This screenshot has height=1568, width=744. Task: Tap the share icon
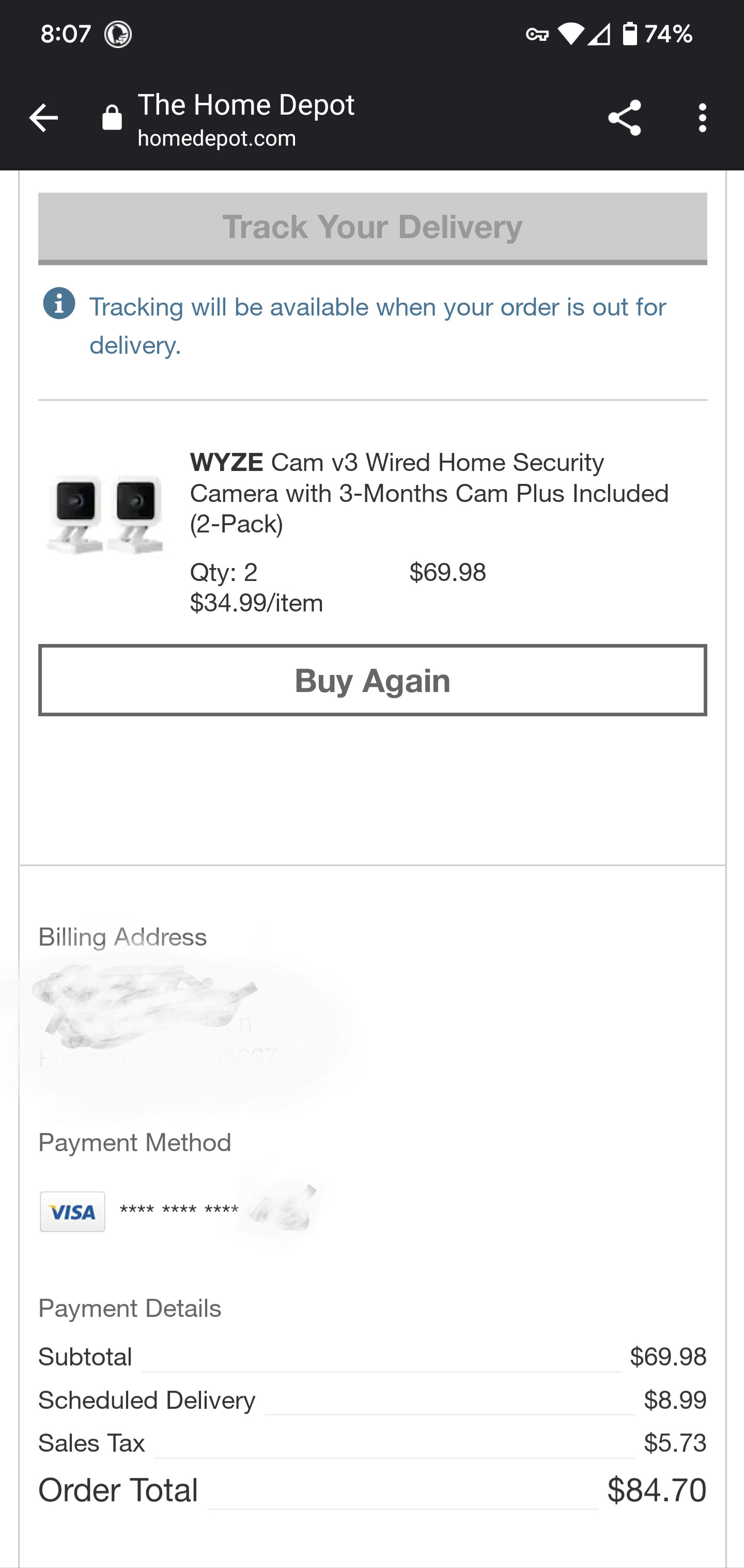(624, 118)
